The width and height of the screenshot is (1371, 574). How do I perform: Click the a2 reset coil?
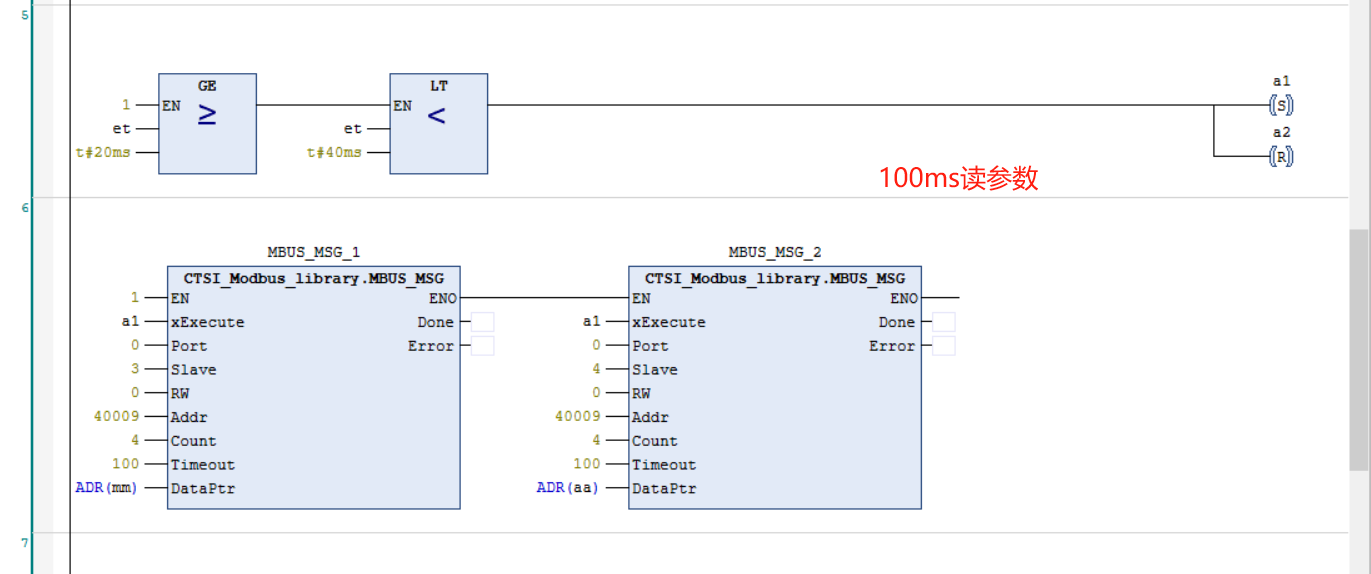1281,156
